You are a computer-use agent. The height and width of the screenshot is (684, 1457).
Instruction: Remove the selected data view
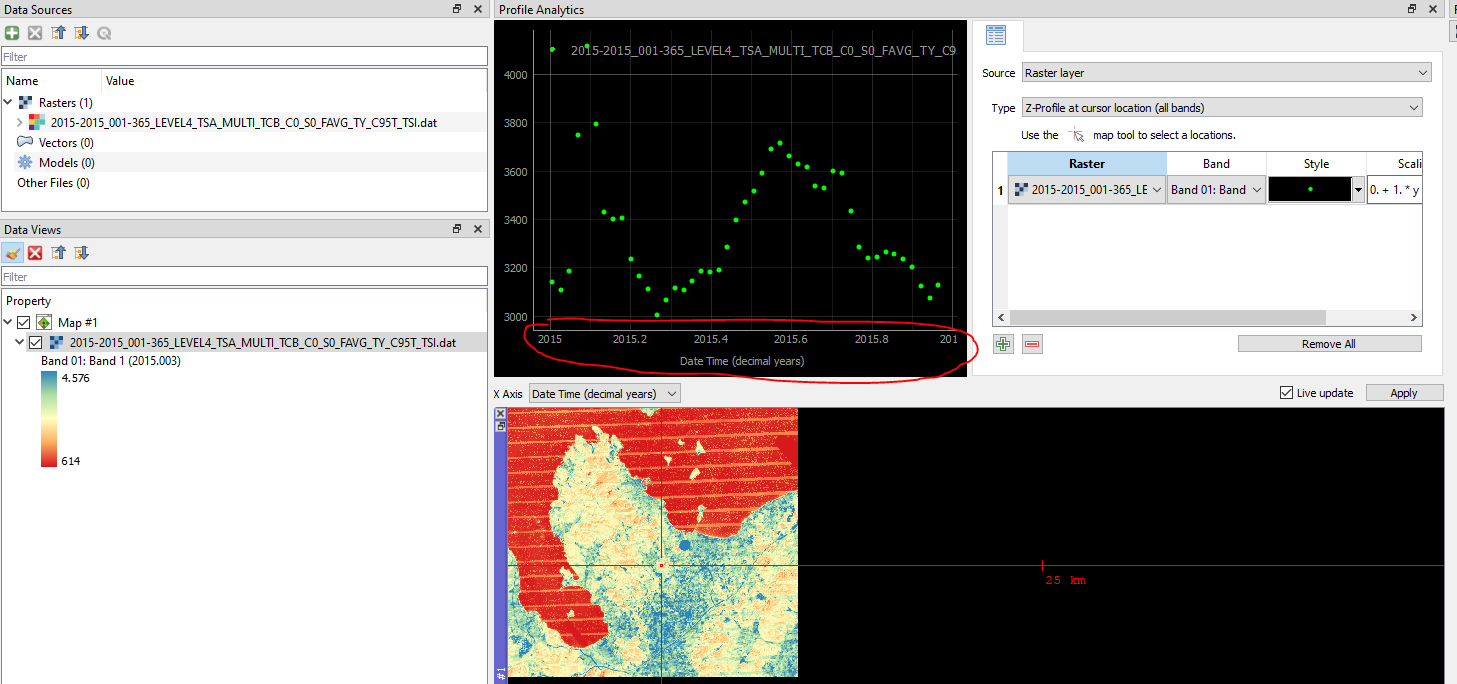34,252
